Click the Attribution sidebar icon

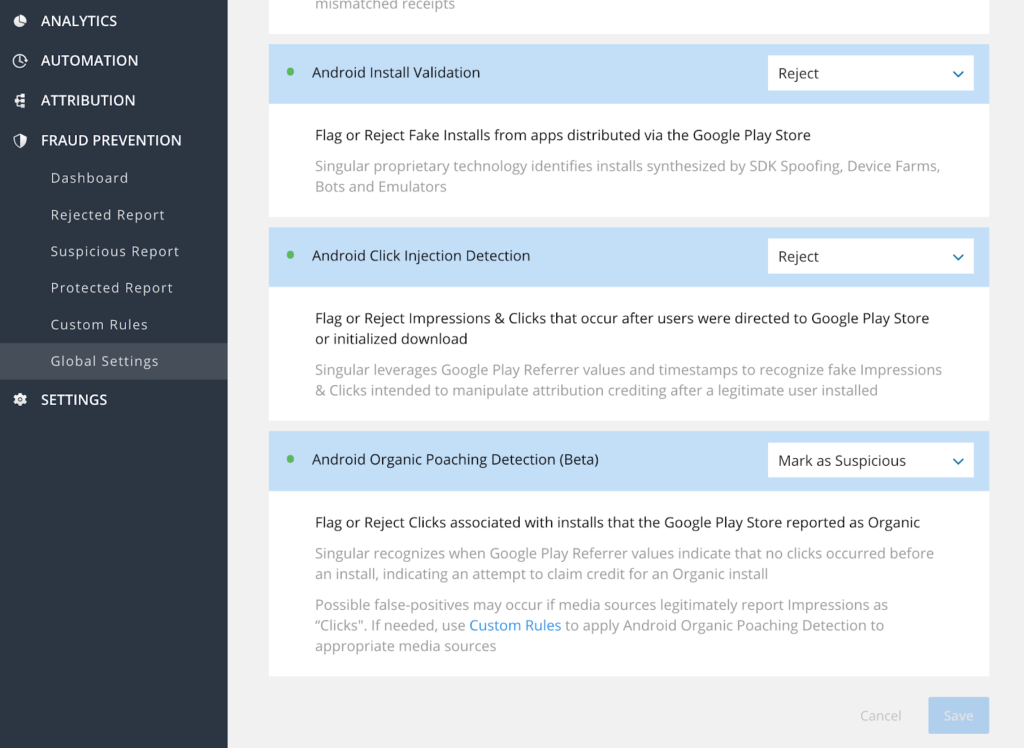coord(22,100)
